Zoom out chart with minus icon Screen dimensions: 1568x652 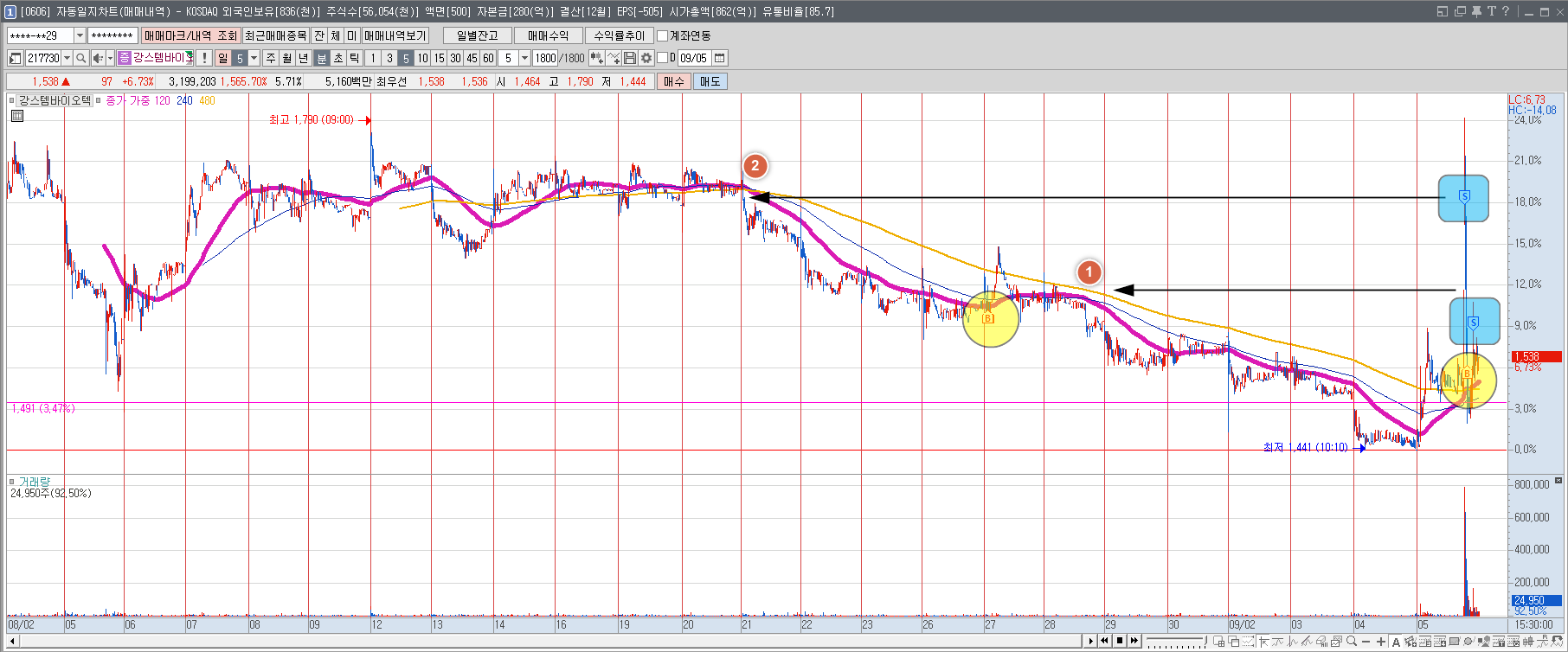pos(1366,642)
